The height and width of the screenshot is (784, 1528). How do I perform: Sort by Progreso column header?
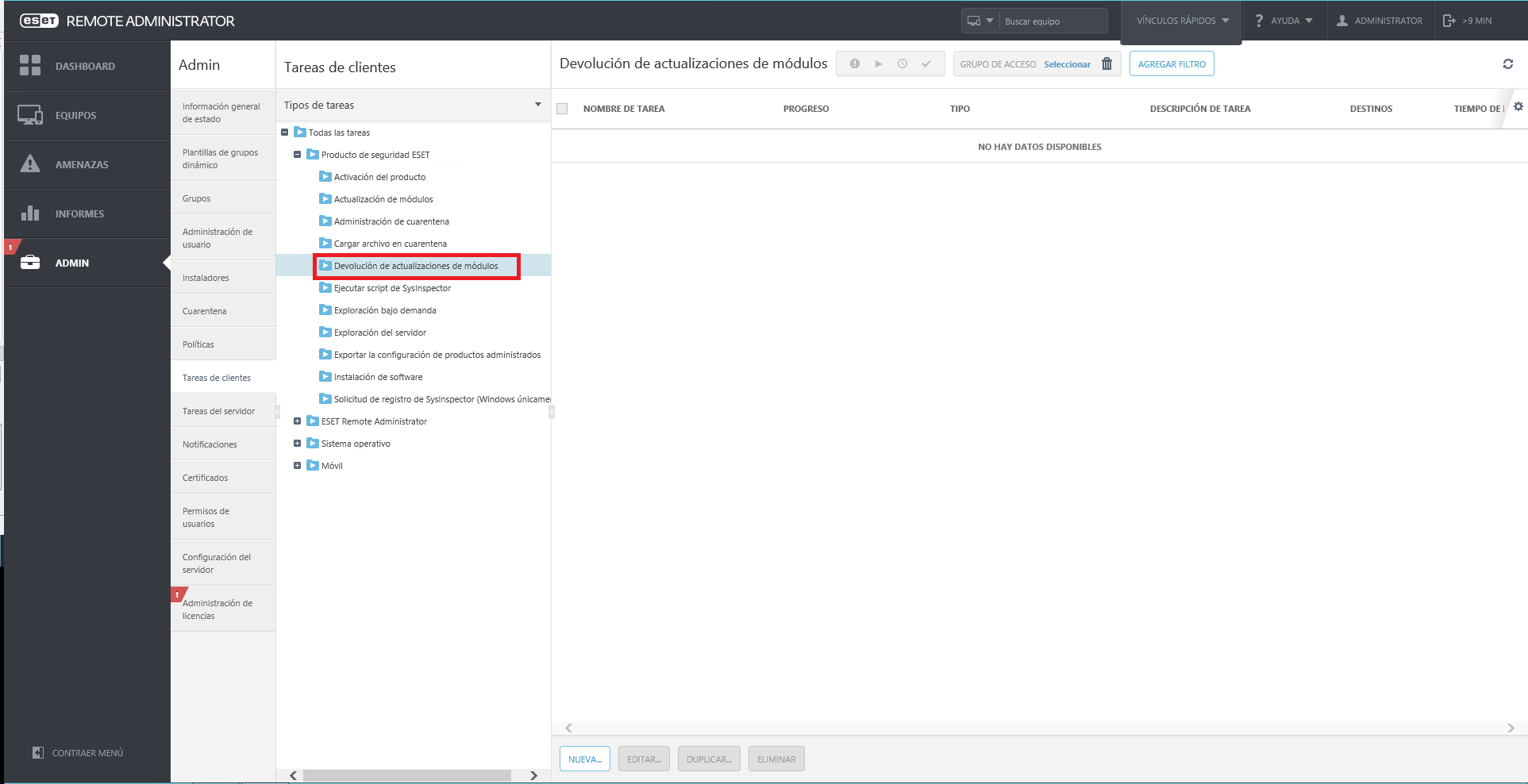pyautogui.click(x=806, y=109)
